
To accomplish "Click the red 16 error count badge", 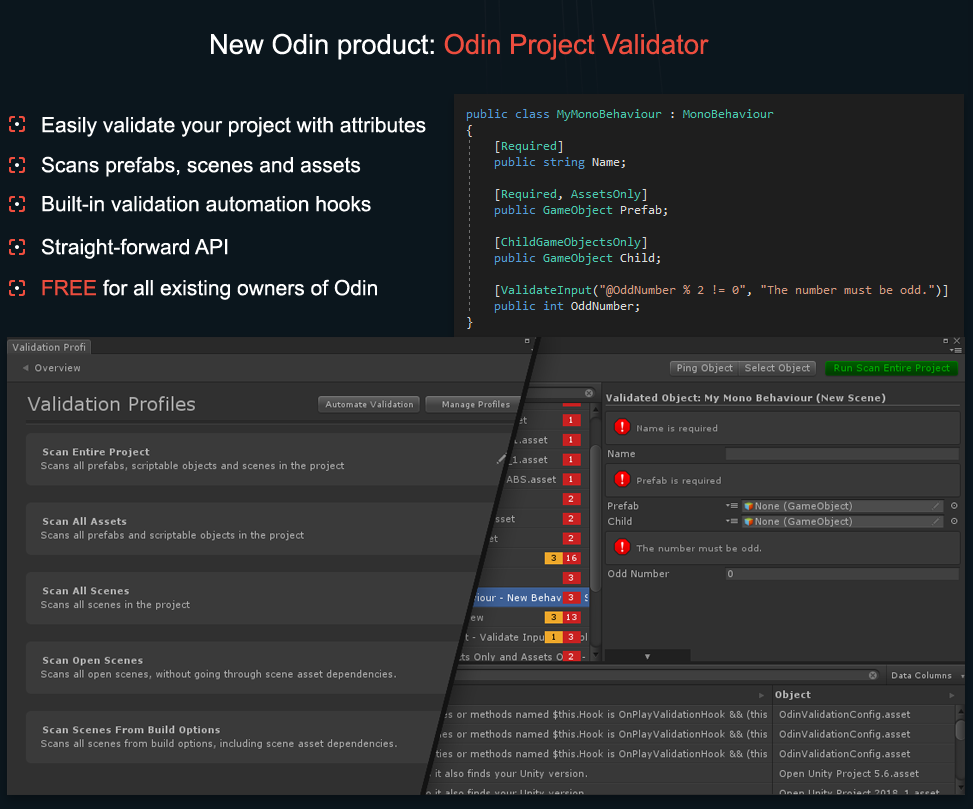I will point(572,558).
